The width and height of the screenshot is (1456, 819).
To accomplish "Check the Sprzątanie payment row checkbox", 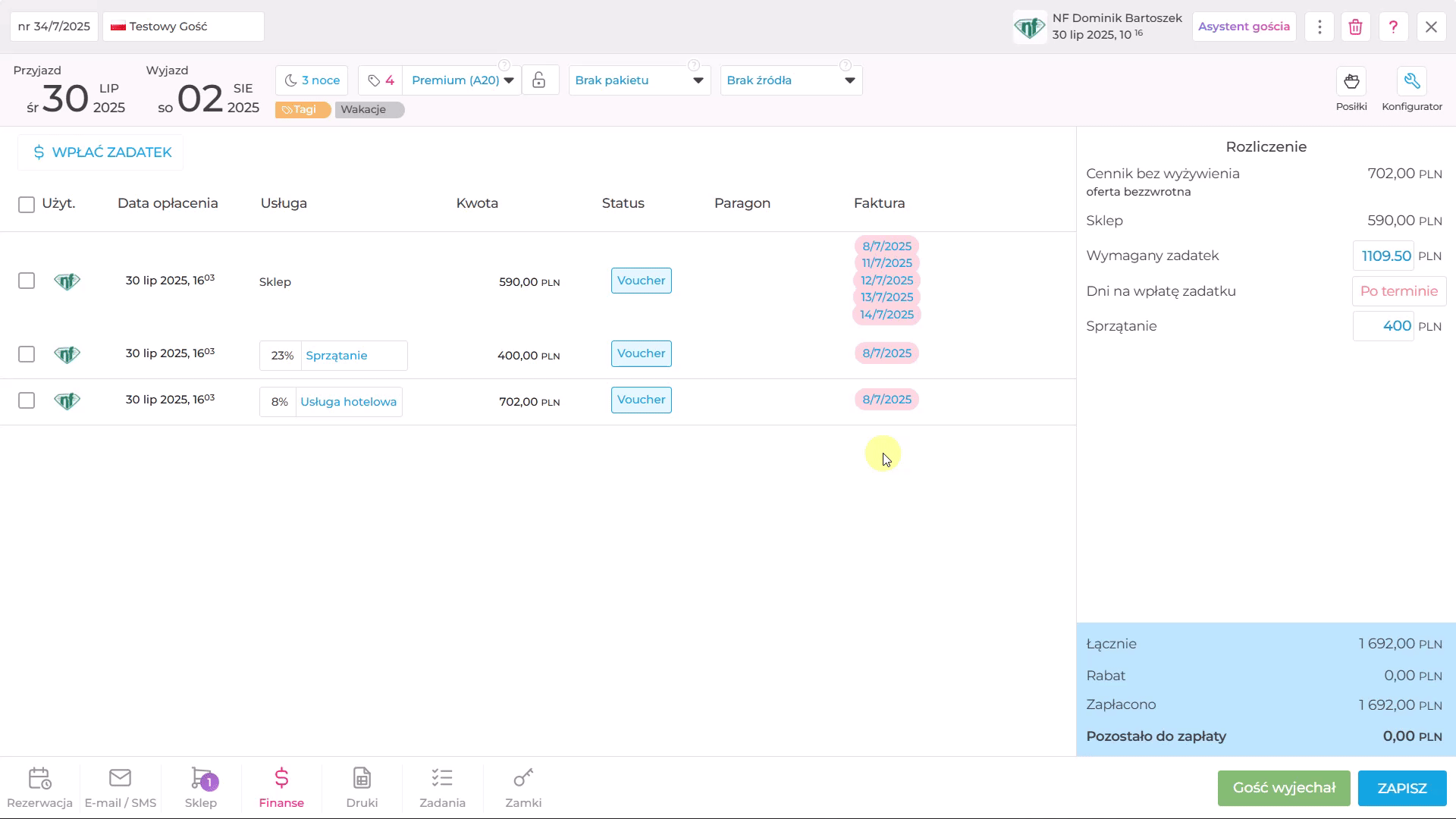I will tap(27, 354).
